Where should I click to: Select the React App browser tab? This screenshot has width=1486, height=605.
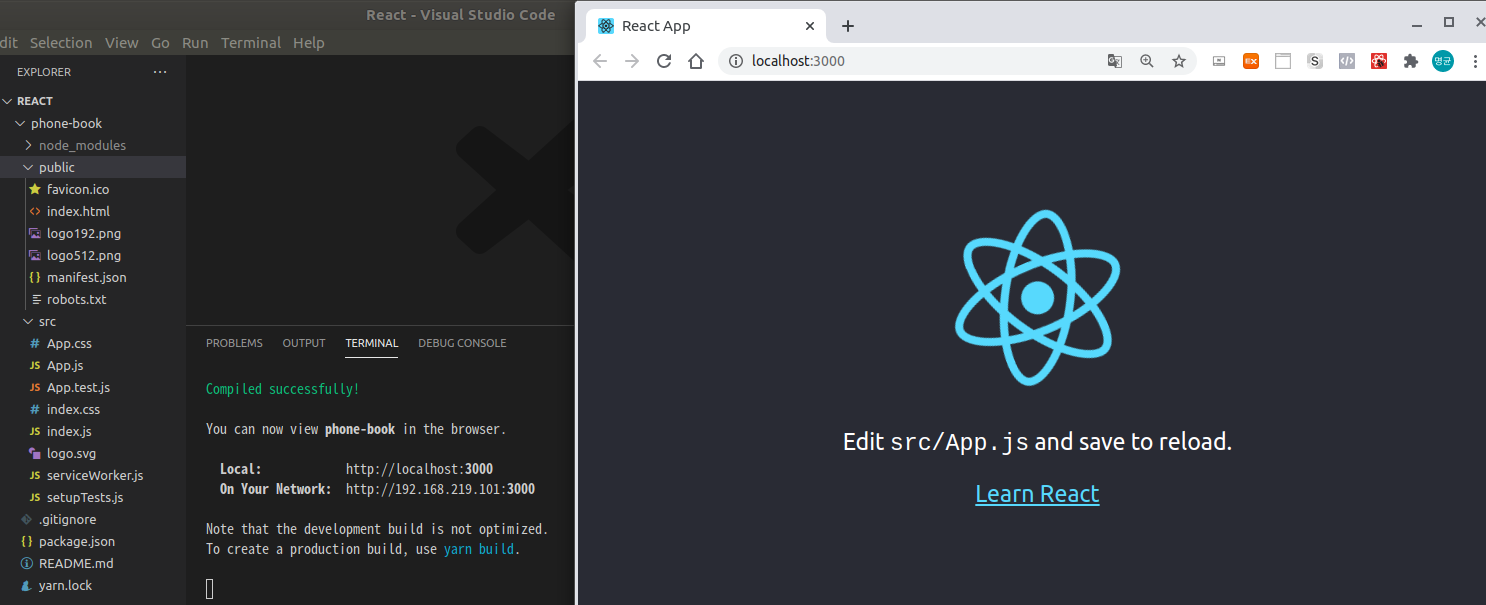click(704, 26)
